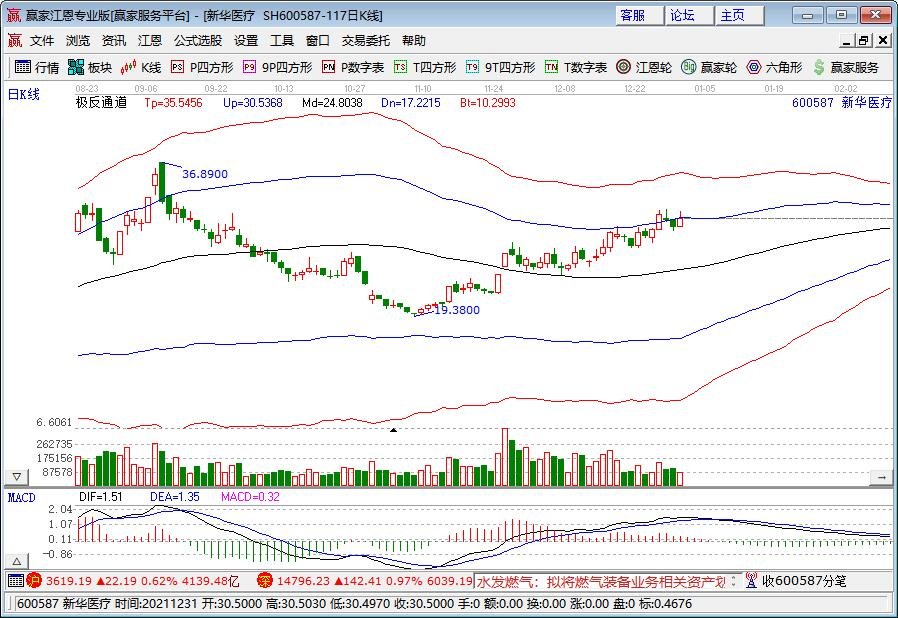Select the P四方形 tool
898x618 pixels.
click(x=202, y=68)
